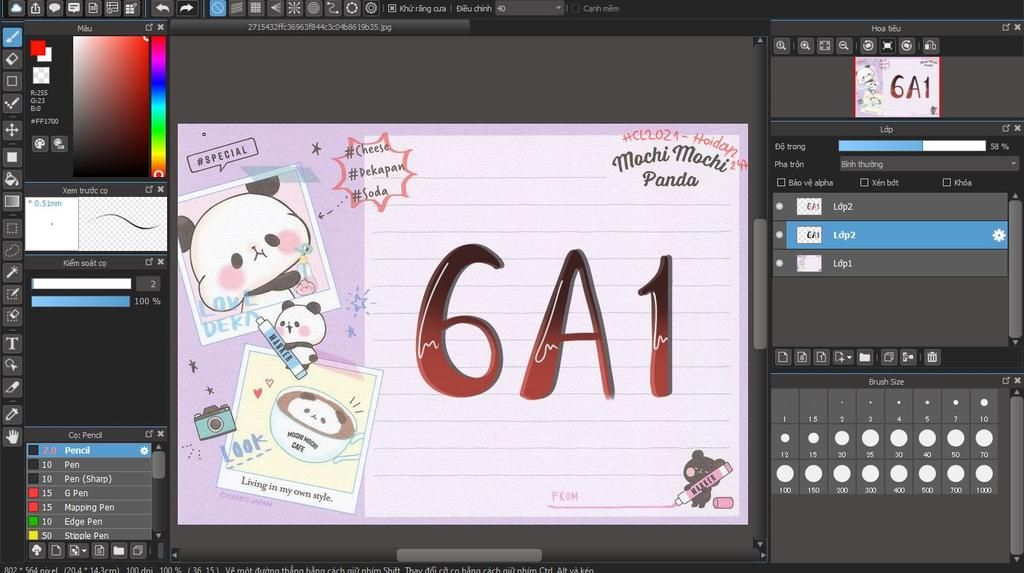Select the Gradient tool
The image size is (1024, 573).
pos(12,201)
